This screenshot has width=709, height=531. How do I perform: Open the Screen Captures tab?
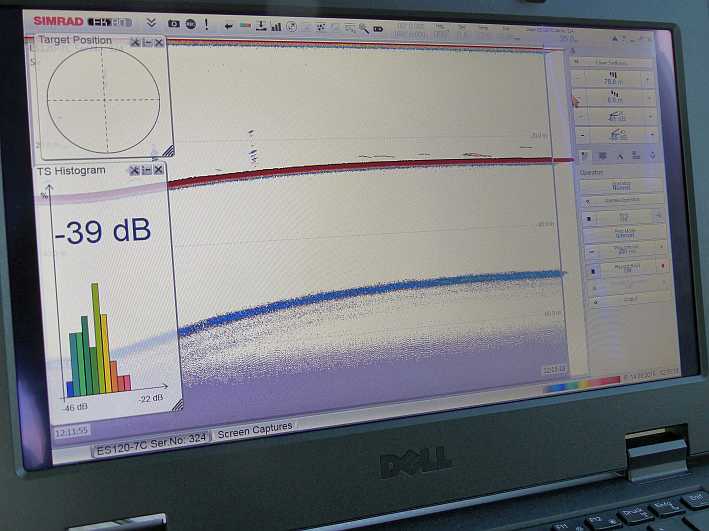tap(255, 428)
